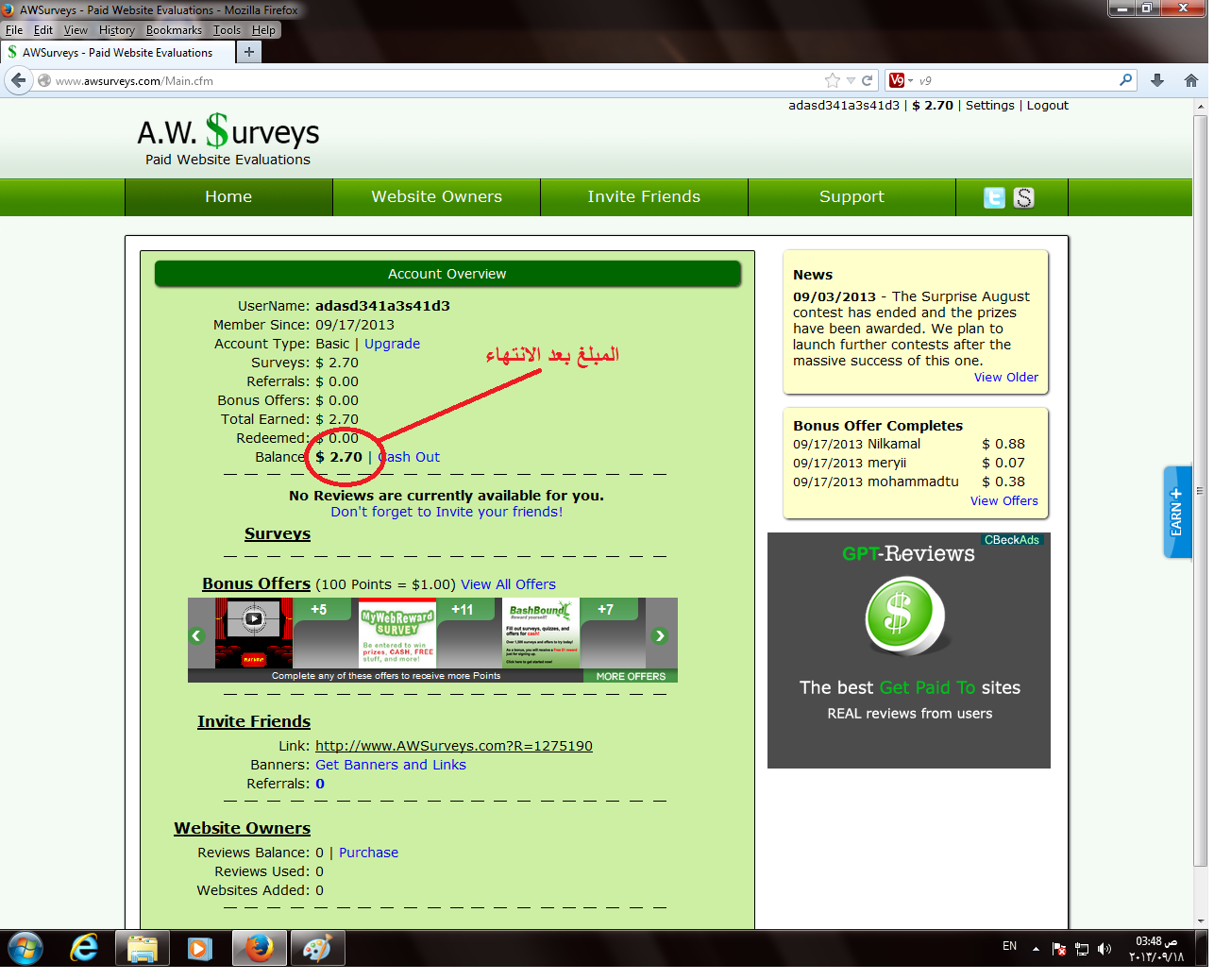The height and width of the screenshot is (980, 1214).
Task: Go to Website Owners navigation item
Action: (x=436, y=197)
